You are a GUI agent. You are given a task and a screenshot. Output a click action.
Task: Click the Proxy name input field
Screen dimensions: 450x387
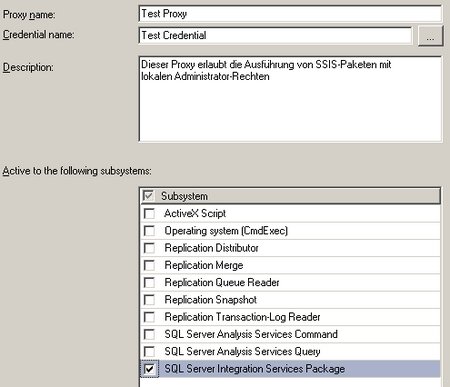(x=290, y=14)
